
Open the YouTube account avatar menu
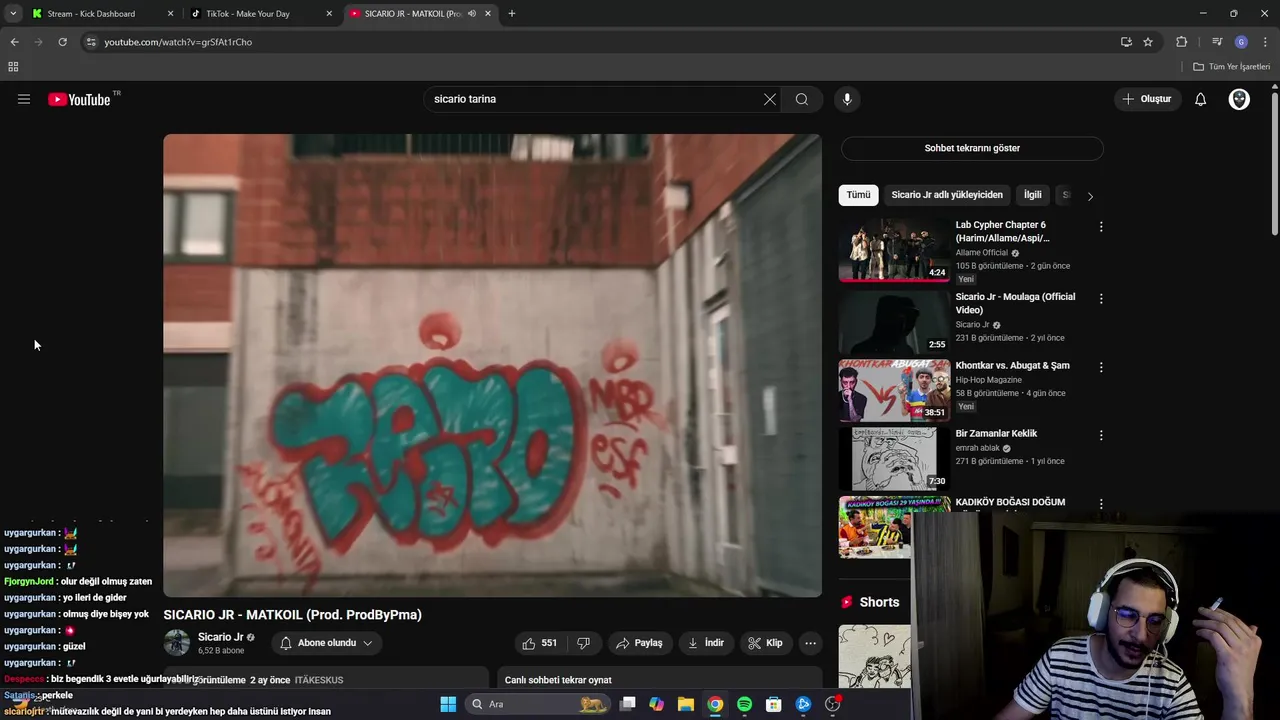click(1239, 99)
